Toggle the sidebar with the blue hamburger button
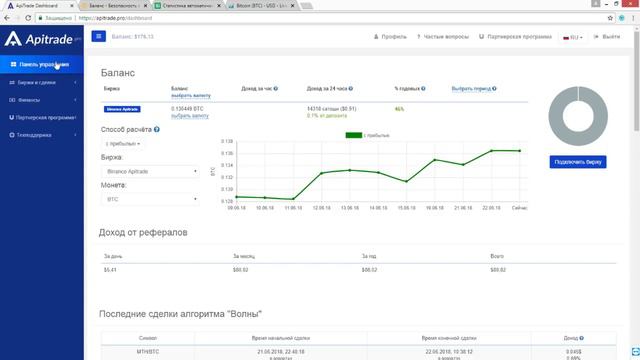Viewport: 640px width, 360px height. (x=98, y=36)
